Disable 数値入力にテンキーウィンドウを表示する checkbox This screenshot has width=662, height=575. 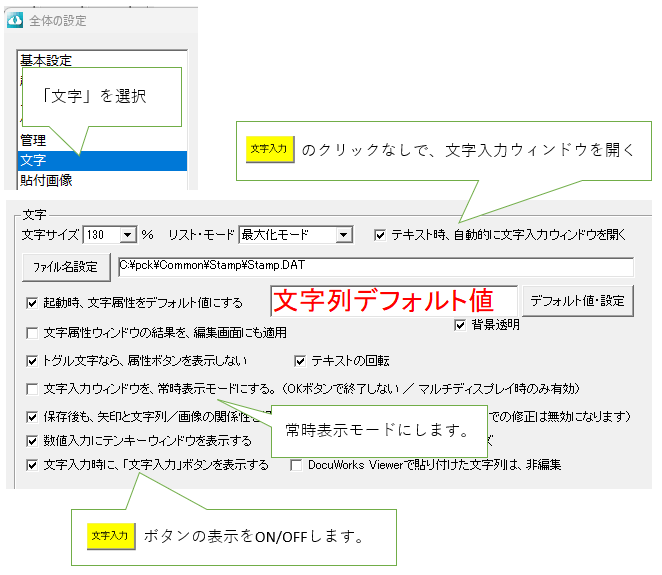33,440
